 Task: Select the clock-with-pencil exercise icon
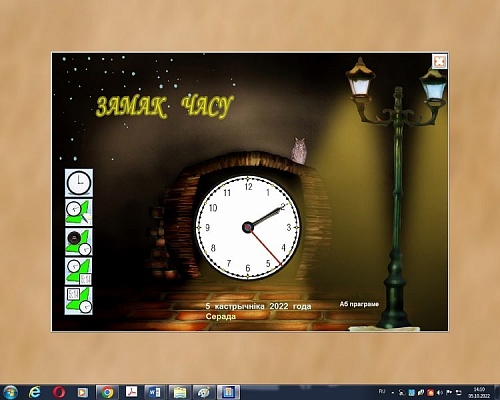click(79, 212)
